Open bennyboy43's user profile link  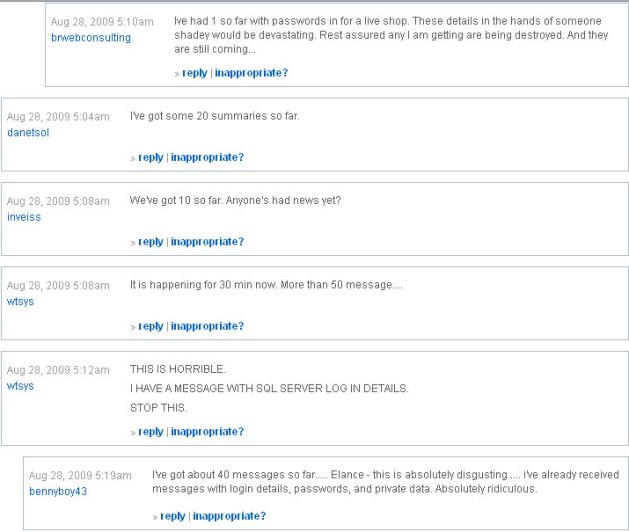[58, 491]
